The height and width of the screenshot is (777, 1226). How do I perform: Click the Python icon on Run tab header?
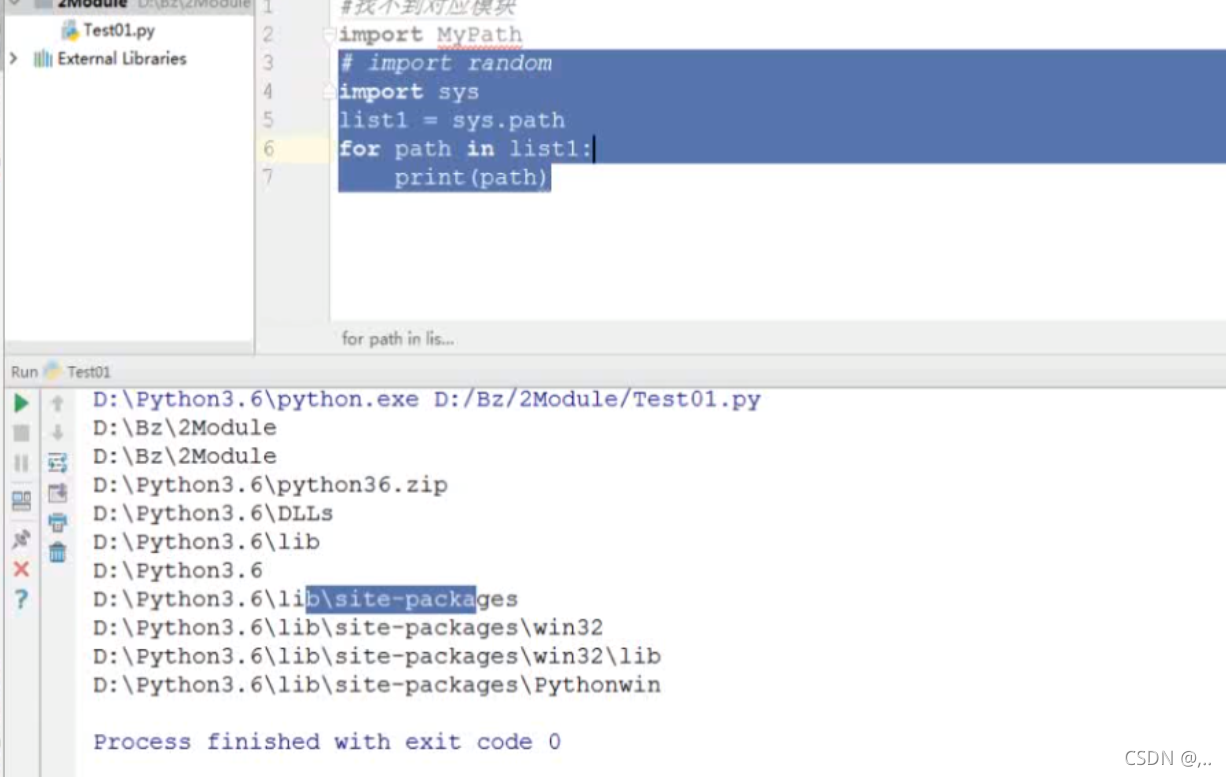(x=53, y=371)
